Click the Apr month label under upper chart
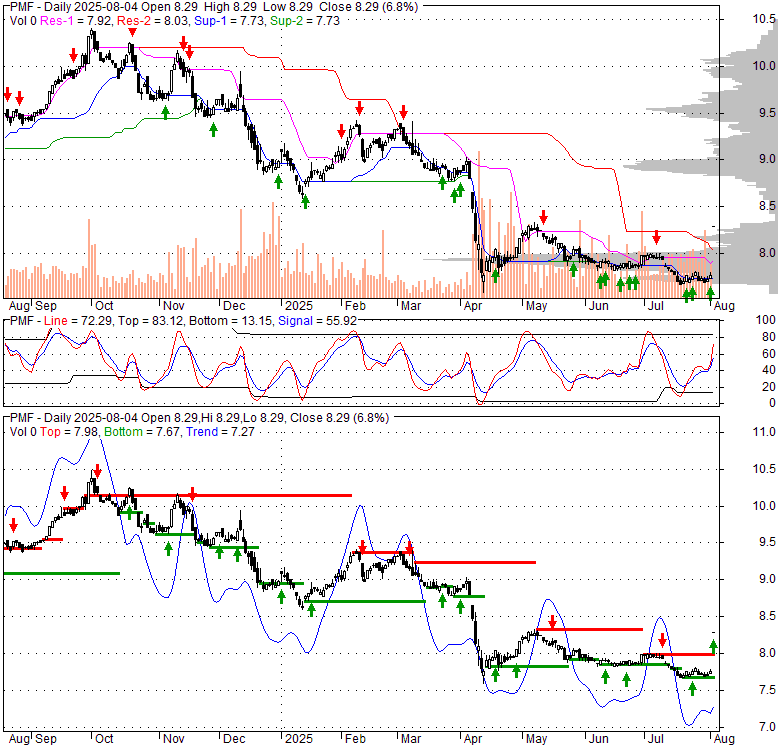Screen dimensions: 780x745 [473, 306]
